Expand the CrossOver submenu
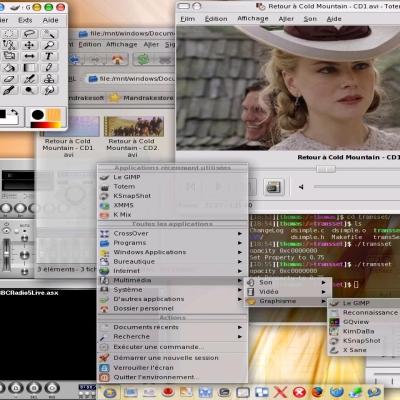Viewport: 400px width, 400px height. pos(172,234)
